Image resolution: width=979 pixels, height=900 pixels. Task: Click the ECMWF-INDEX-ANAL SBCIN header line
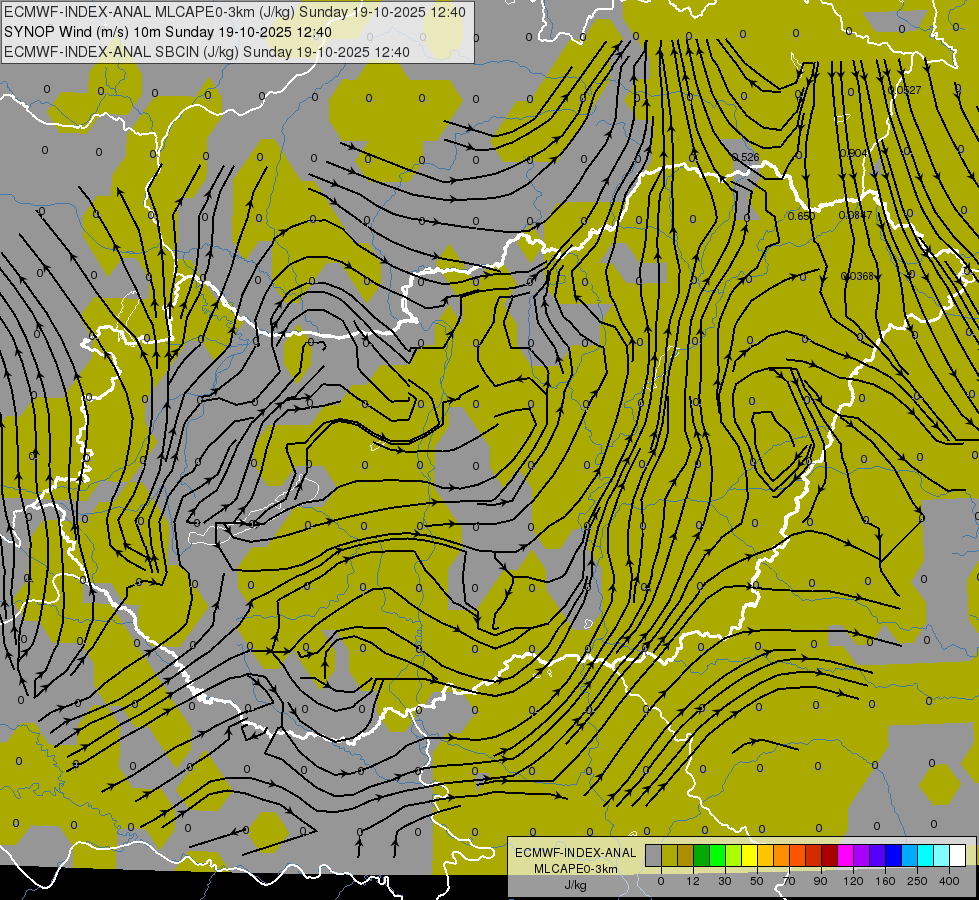coord(207,52)
